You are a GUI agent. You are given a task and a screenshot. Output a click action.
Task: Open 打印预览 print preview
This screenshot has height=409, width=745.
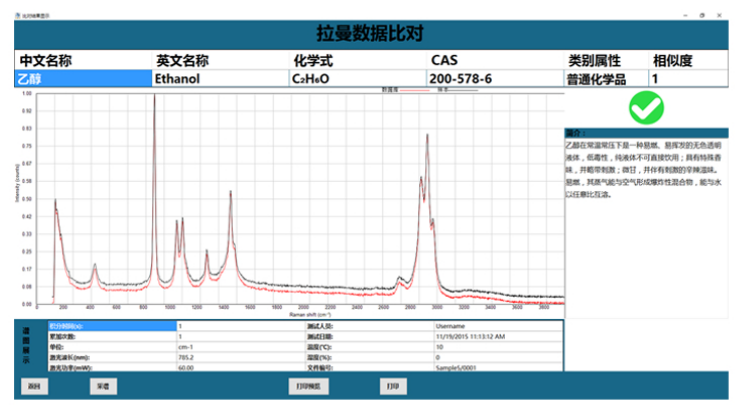point(307,384)
